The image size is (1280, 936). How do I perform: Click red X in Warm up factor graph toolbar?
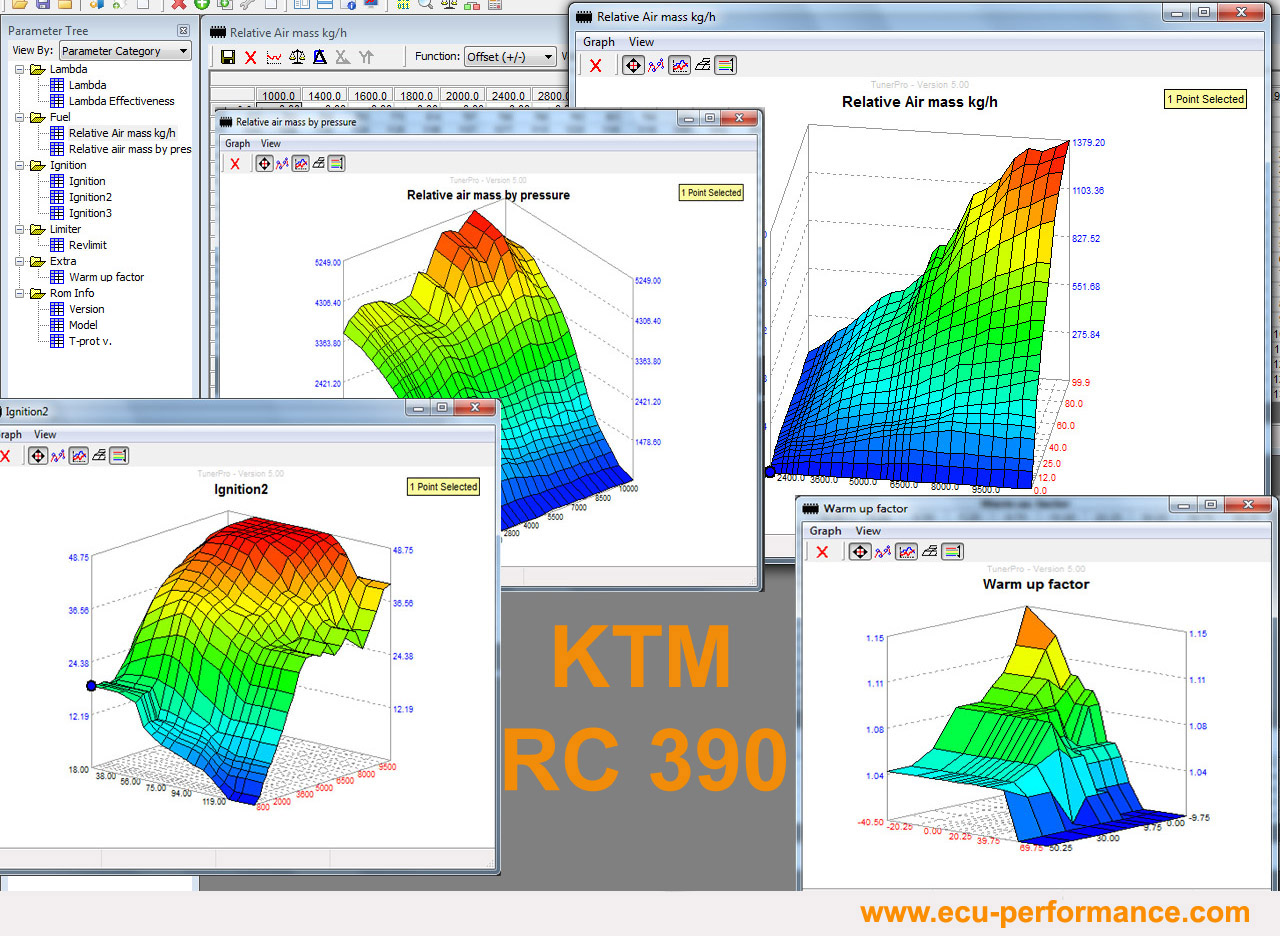(x=822, y=552)
